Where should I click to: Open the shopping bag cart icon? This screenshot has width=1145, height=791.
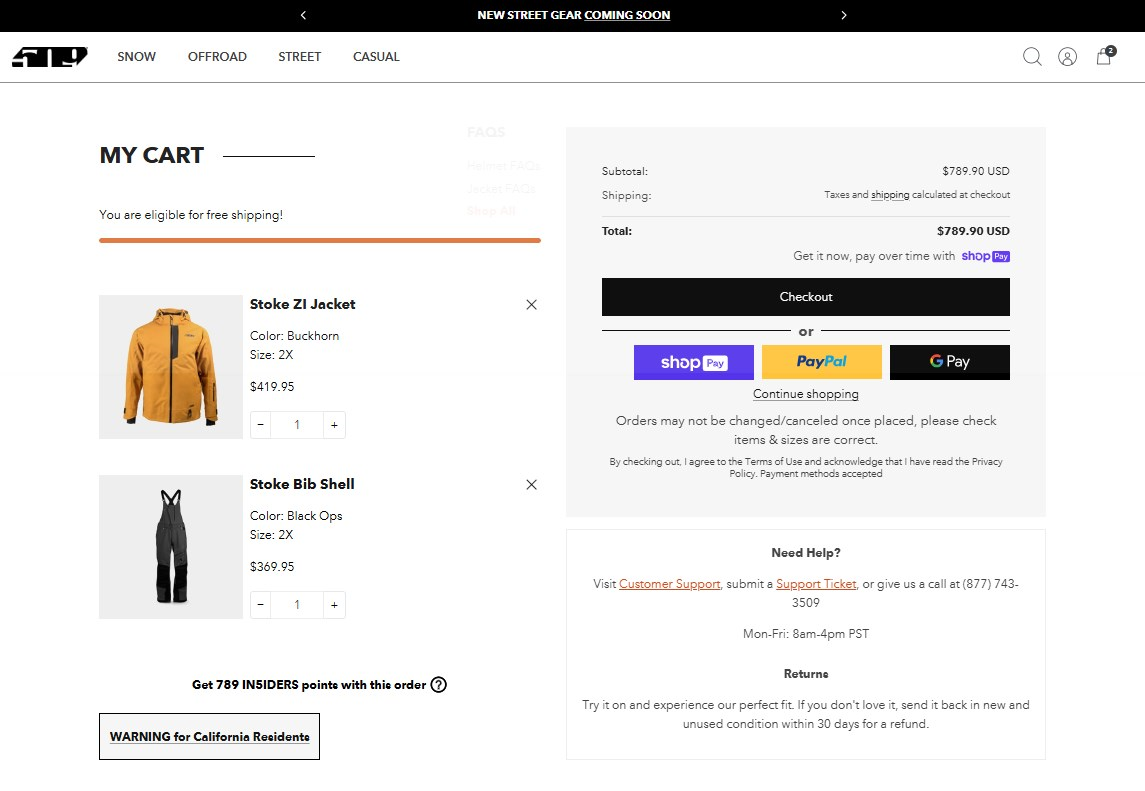pos(1104,56)
